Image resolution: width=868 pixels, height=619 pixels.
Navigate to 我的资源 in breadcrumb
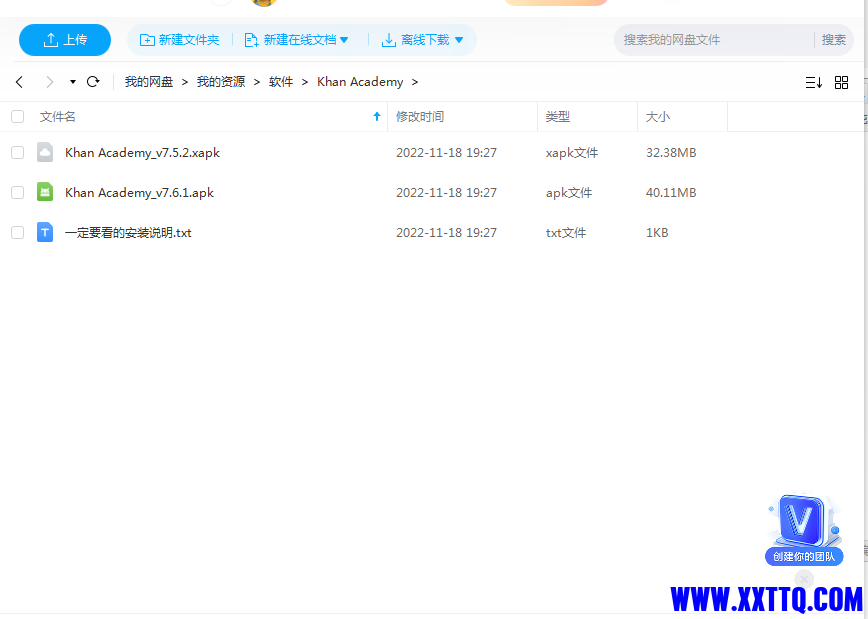[x=221, y=82]
